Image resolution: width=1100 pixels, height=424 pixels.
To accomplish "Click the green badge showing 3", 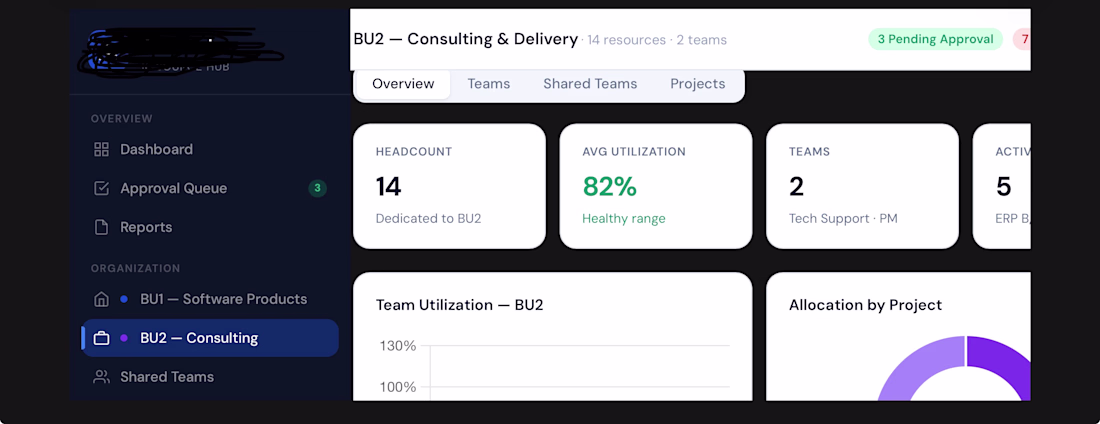I will tap(317, 188).
